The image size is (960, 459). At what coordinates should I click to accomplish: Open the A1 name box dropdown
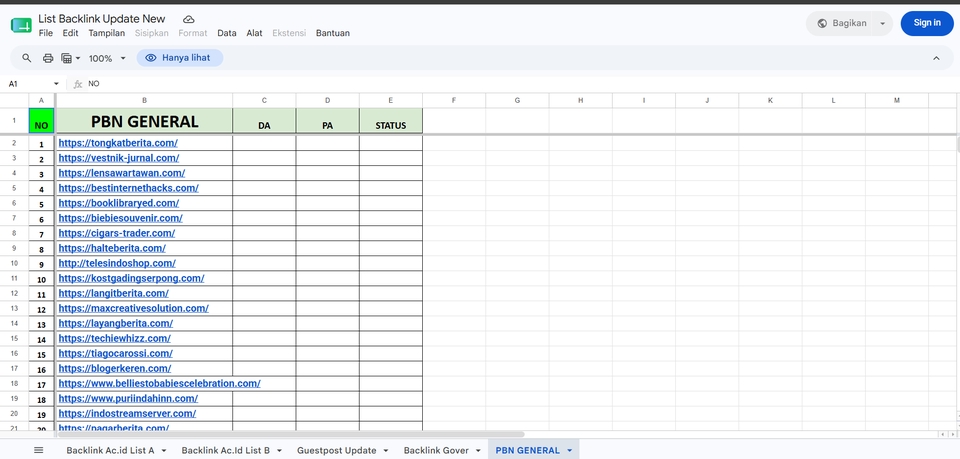56,84
